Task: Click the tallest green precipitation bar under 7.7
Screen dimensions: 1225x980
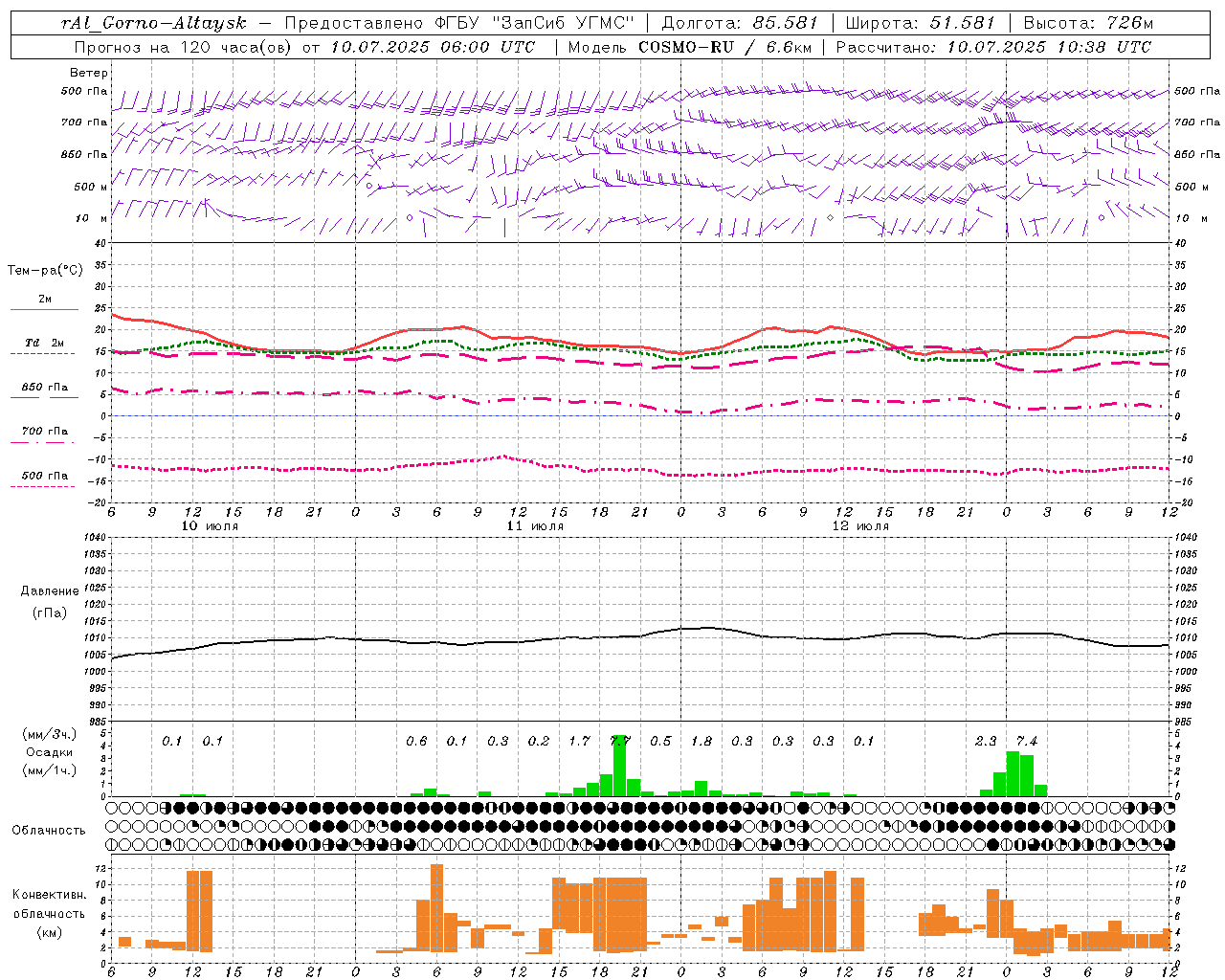Action: coord(620,766)
